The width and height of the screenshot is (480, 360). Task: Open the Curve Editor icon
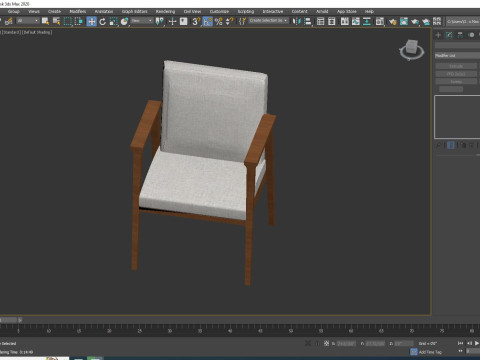pyautogui.click(x=356, y=21)
